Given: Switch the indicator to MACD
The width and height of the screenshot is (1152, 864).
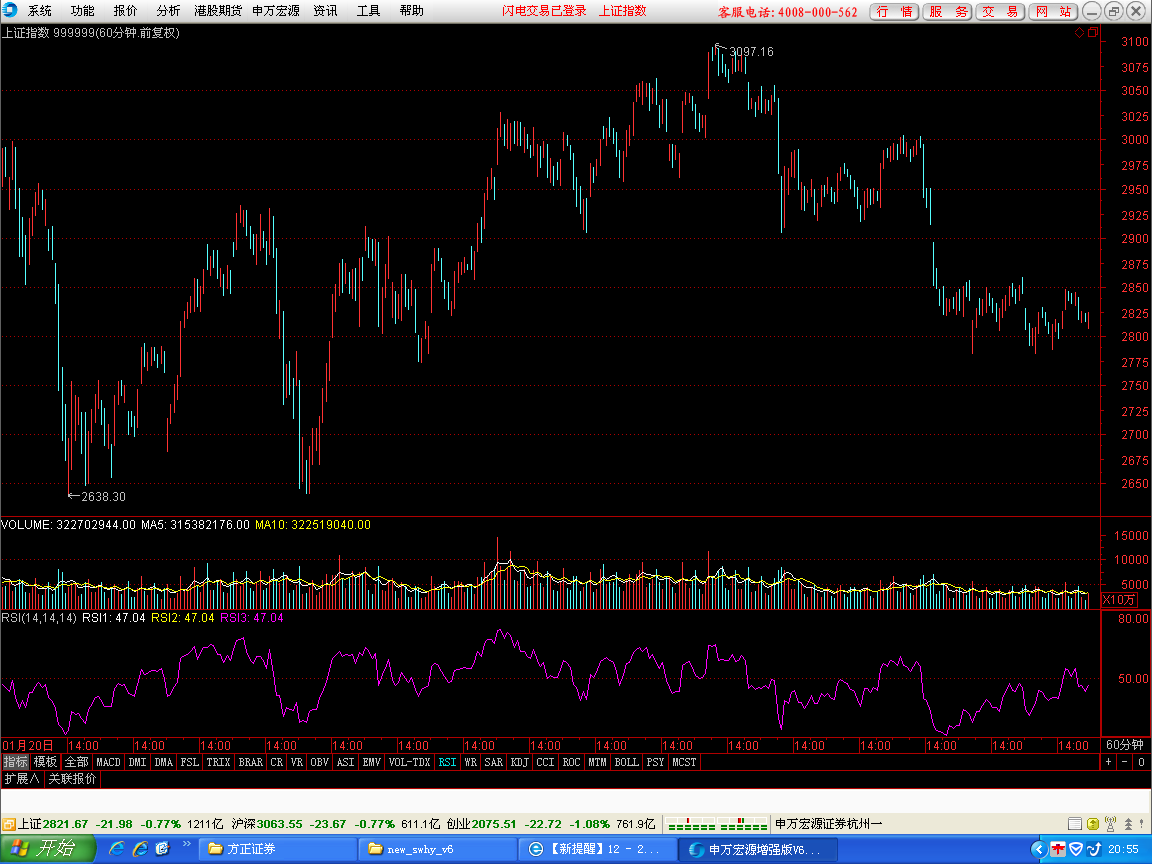Looking at the screenshot, I should (109, 762).
